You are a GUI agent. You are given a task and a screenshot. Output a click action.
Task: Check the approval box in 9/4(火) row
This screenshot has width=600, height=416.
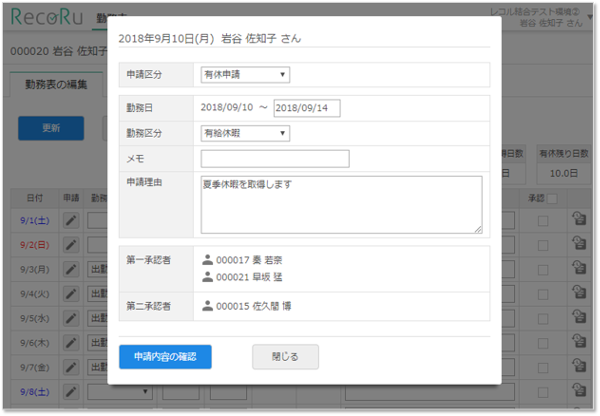543,294
